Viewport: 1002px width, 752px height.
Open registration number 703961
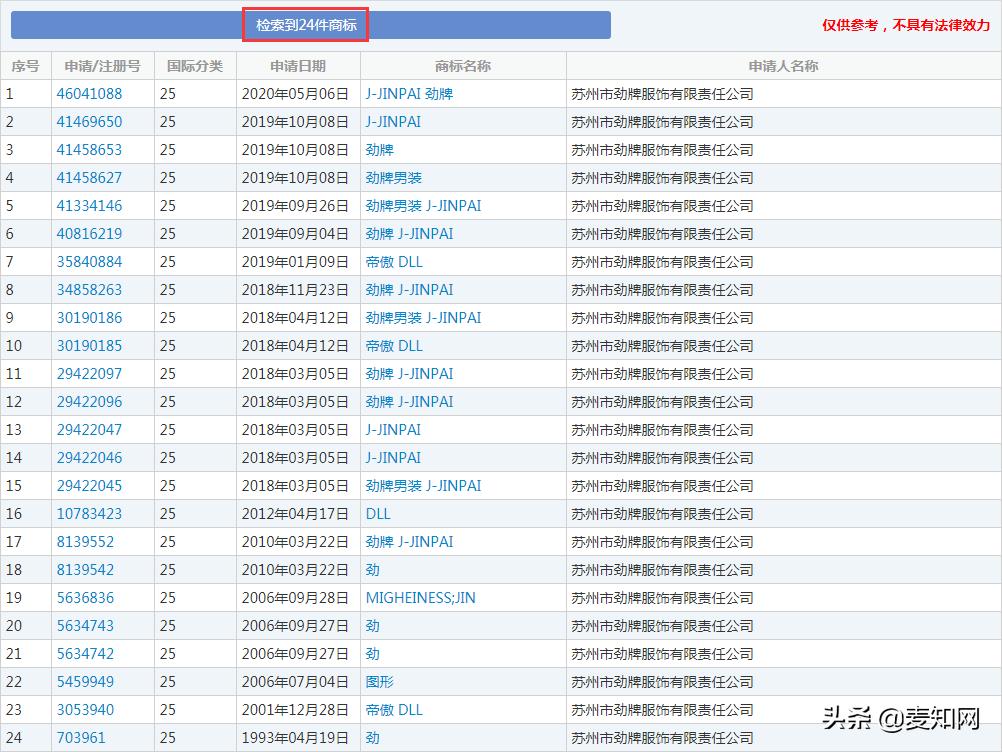[81, 738]
